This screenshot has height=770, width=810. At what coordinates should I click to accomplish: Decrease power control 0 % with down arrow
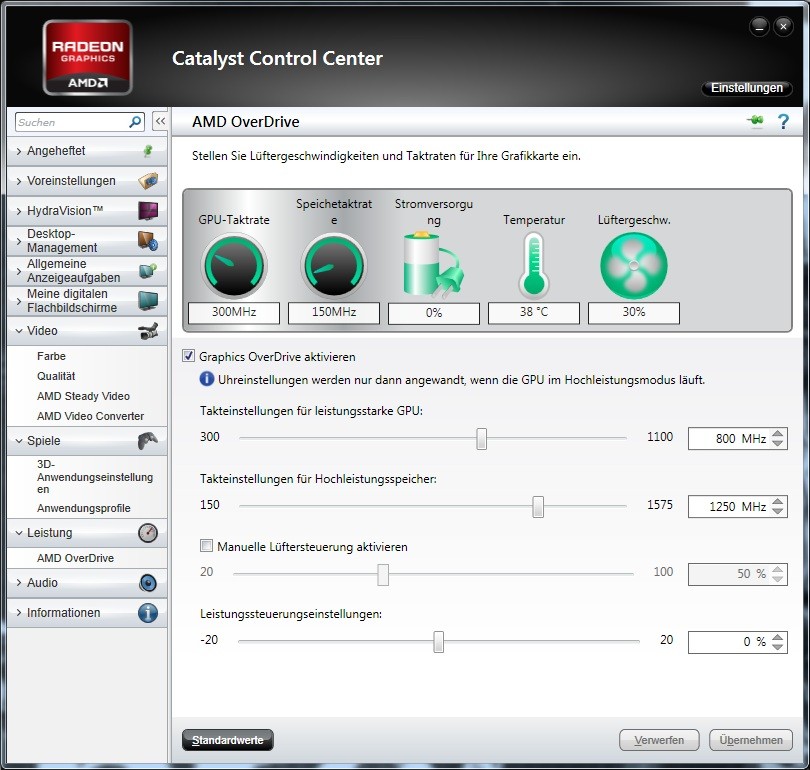point(777,647)
